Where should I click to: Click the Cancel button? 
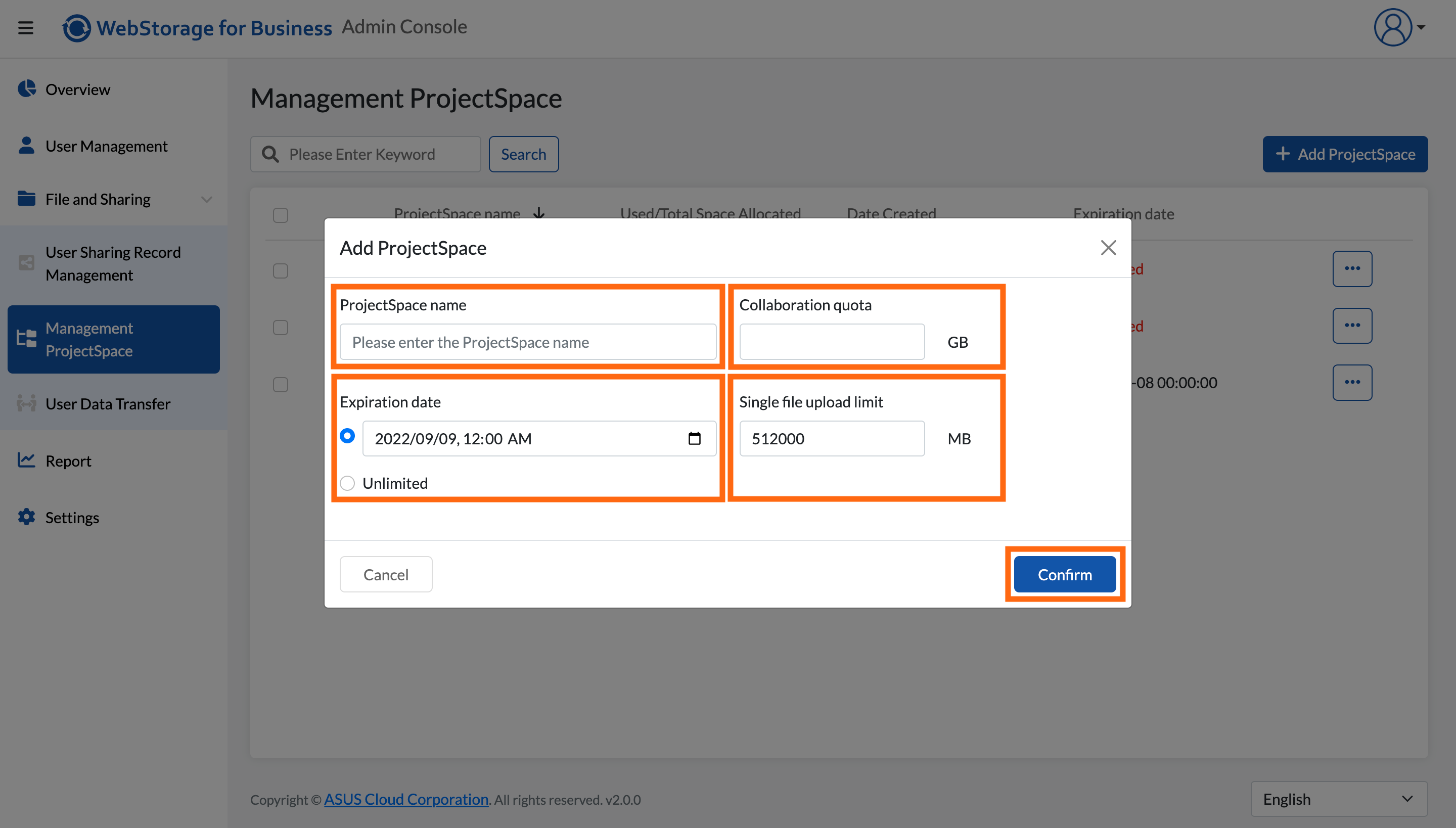[x=386, y=574]
